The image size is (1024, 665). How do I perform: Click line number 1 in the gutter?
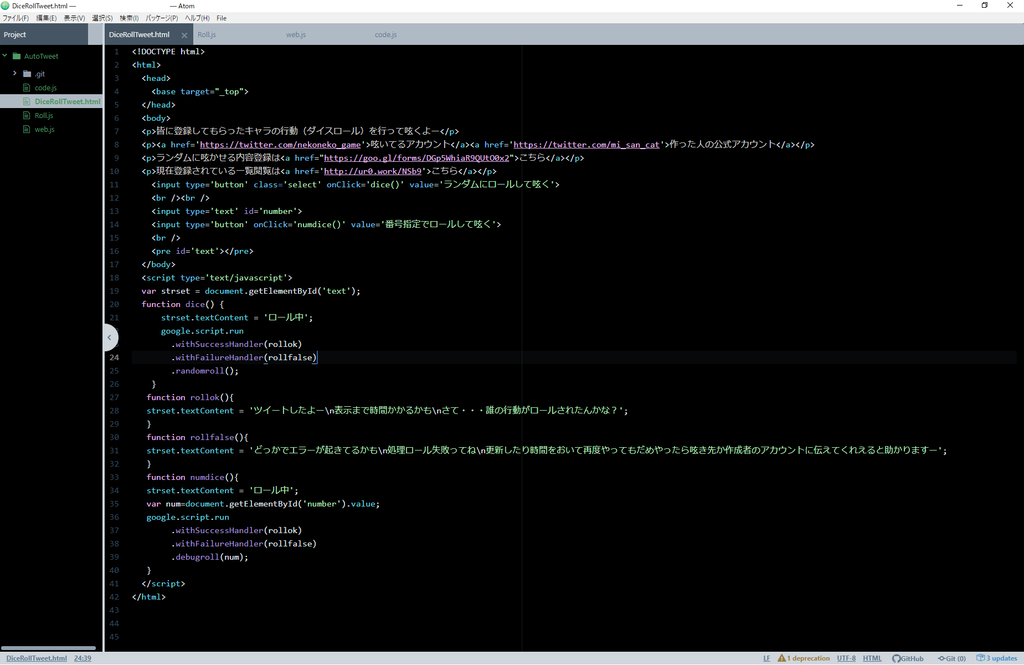click(117, 52)
